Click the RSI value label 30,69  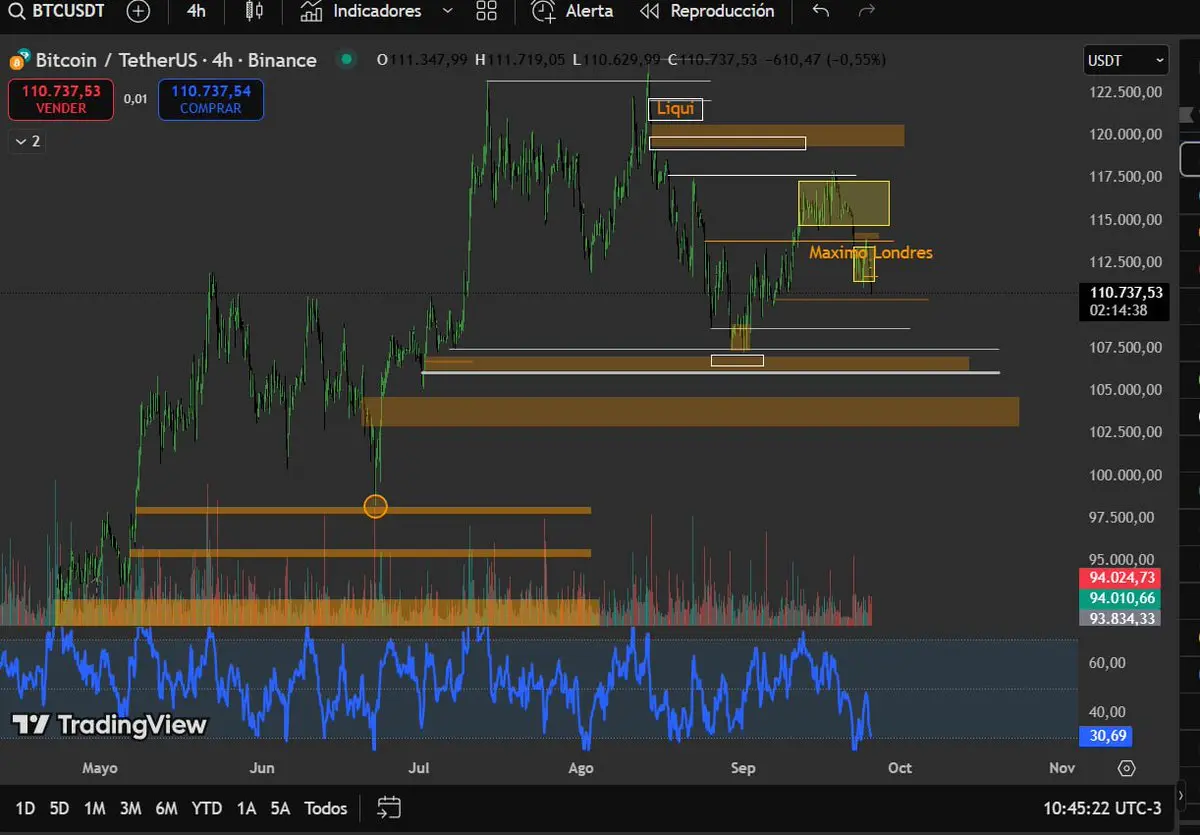coord(1105,736)
